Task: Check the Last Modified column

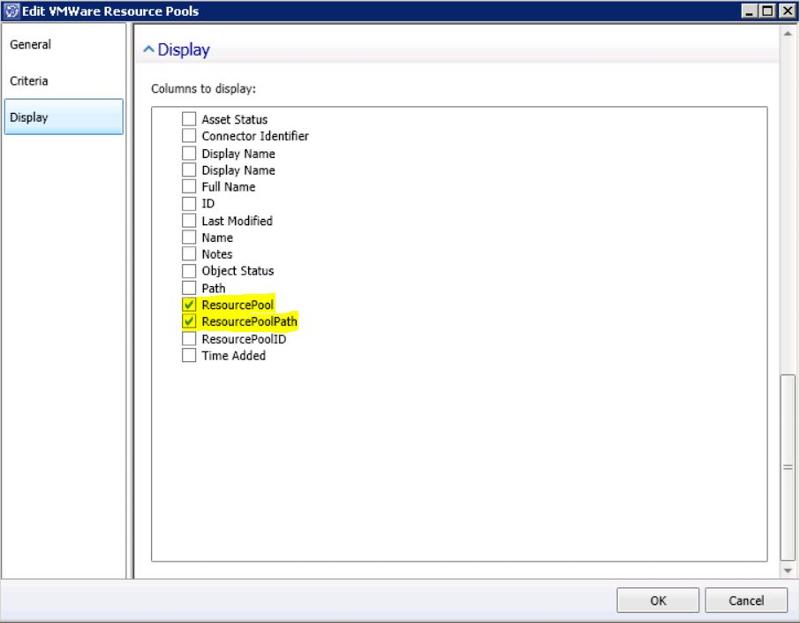Action: pos(189,220)
